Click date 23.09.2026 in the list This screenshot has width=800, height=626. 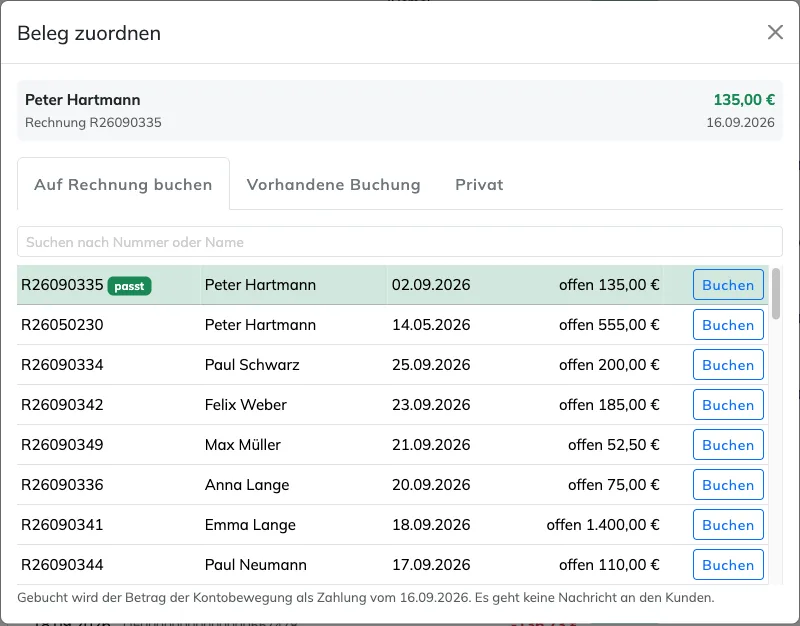(x=431, y=405)
